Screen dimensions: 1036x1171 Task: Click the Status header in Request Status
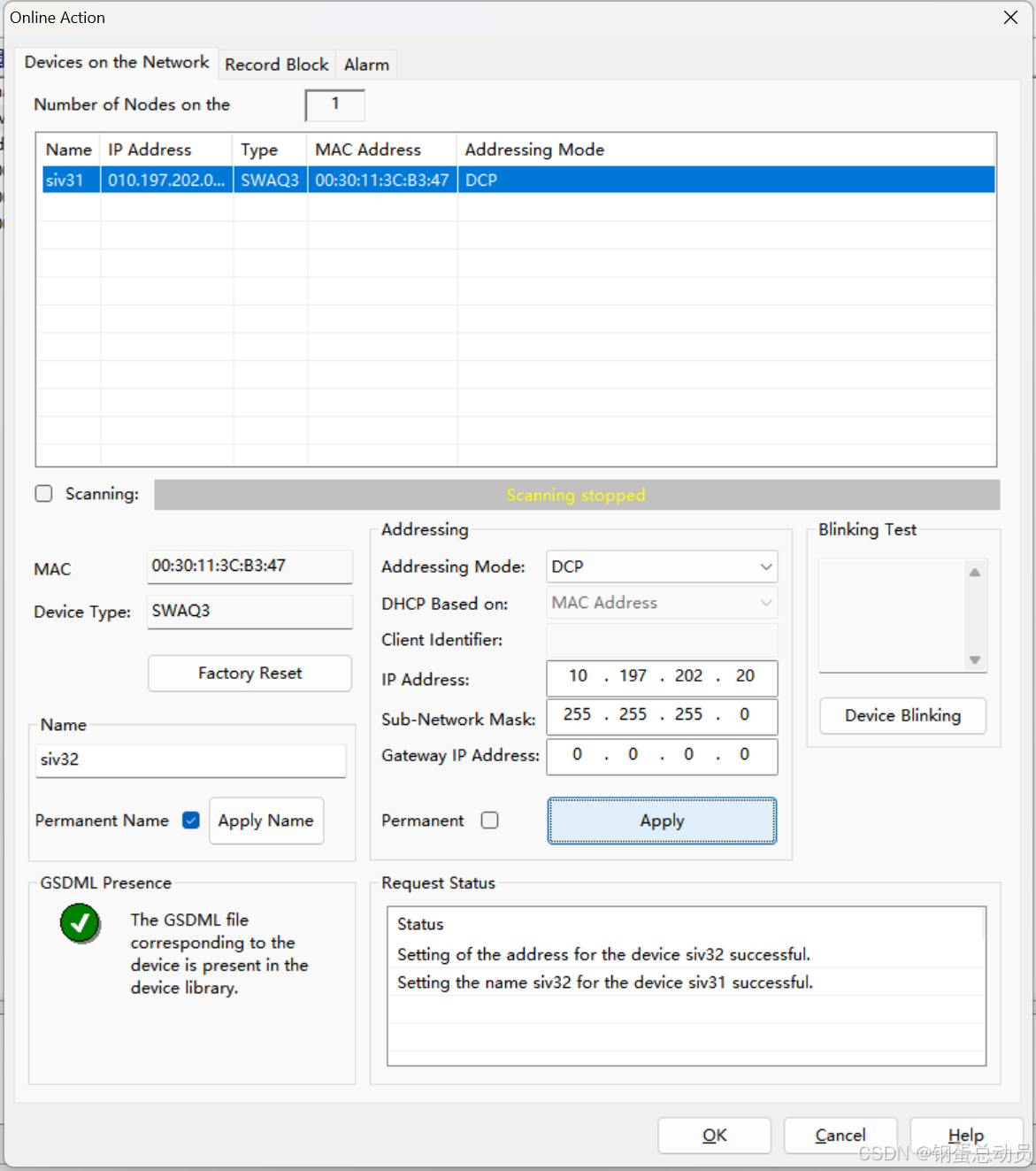(686, 924)
